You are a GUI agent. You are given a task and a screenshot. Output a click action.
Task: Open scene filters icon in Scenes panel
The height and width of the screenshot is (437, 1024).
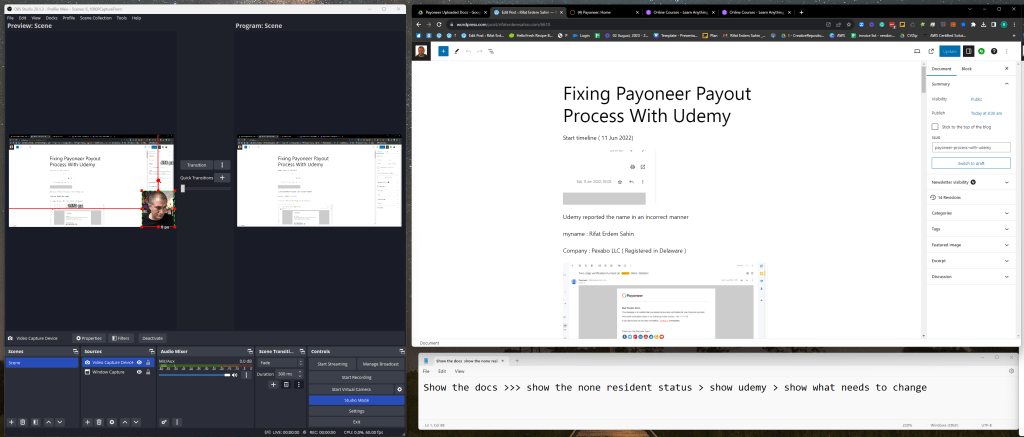click(x=36, y=422)
